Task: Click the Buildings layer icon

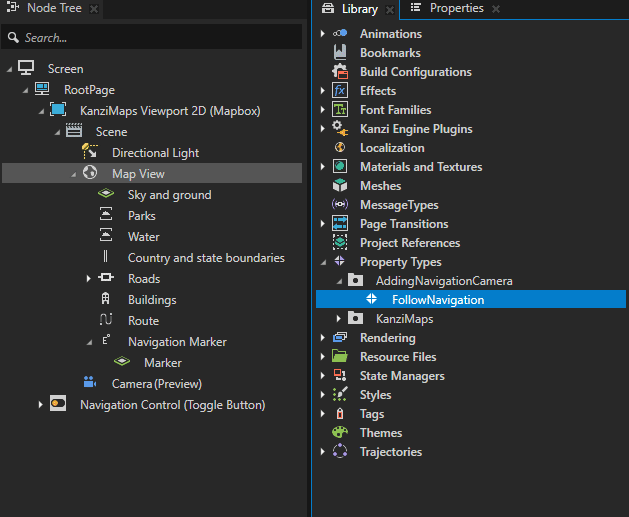Action: click(106, 300)
